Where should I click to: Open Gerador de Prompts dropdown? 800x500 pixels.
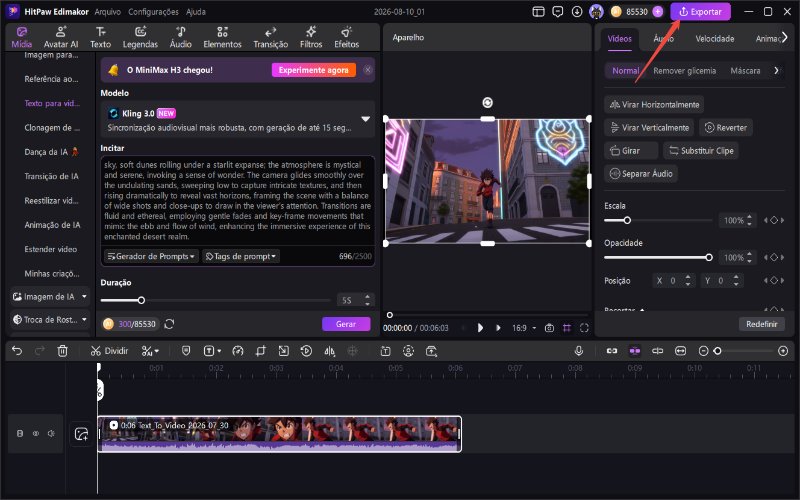pyautogui.click(x=151, y=256)
